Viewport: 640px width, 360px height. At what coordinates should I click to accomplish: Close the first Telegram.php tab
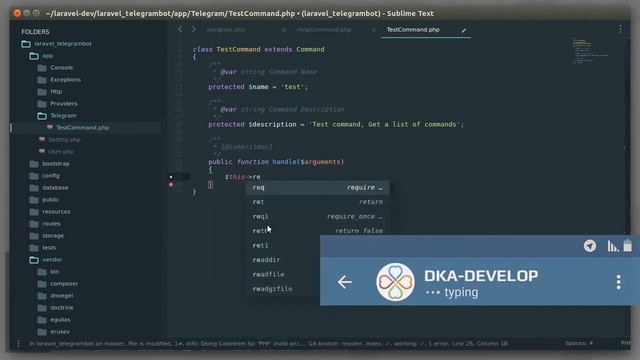[x=283, y=30]
